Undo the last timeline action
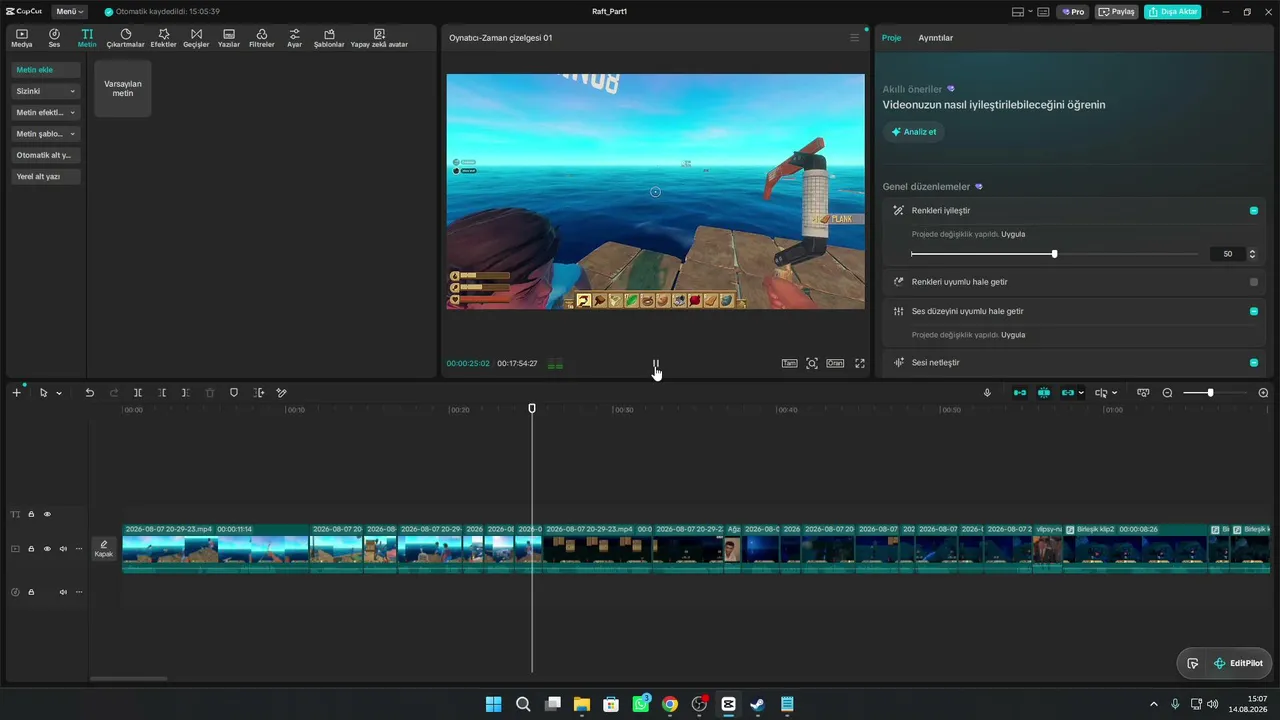Viewport: 1280px width, 720px height. tap(89, 393)
